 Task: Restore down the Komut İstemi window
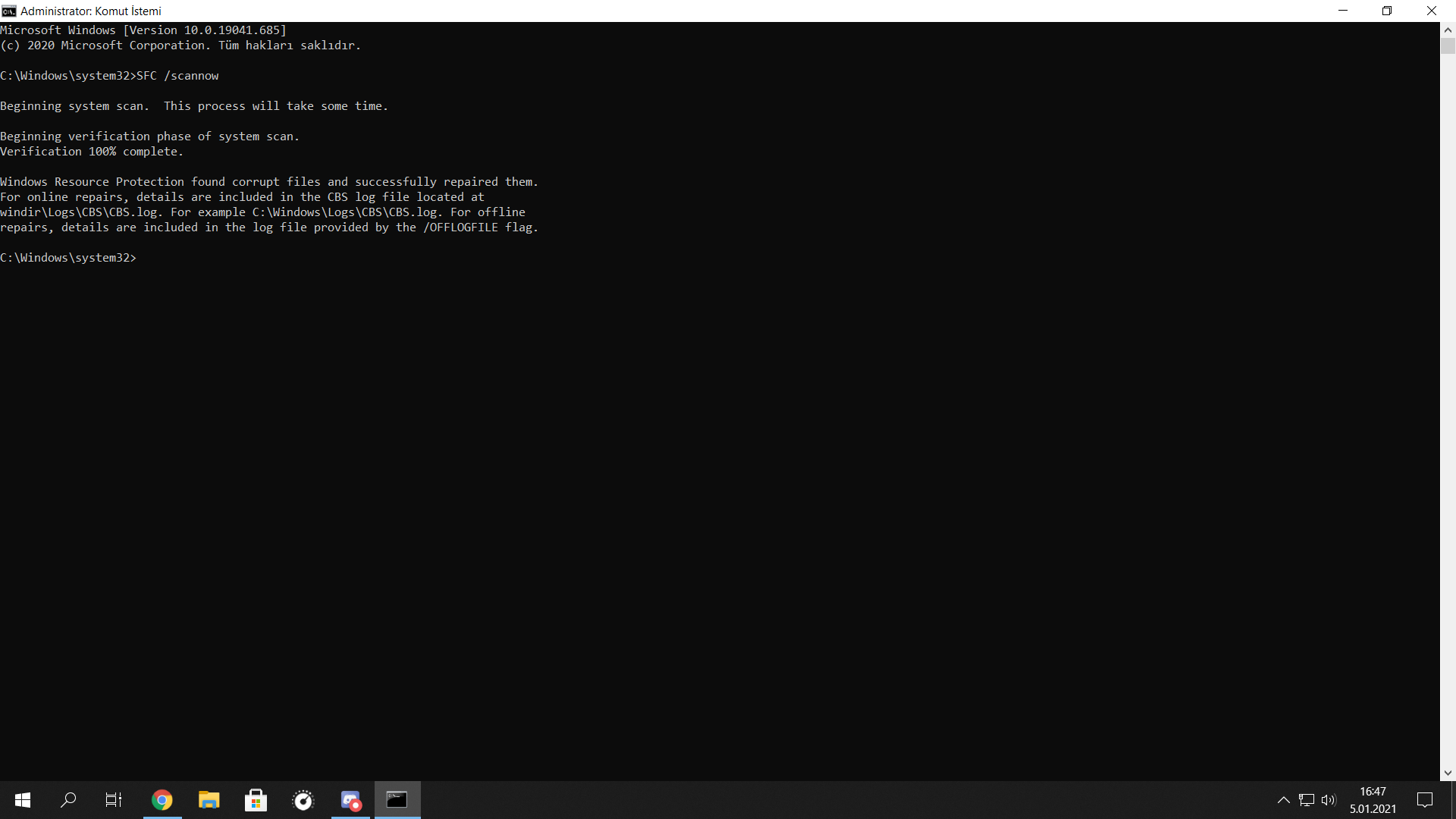click(x=1387, y=11)
